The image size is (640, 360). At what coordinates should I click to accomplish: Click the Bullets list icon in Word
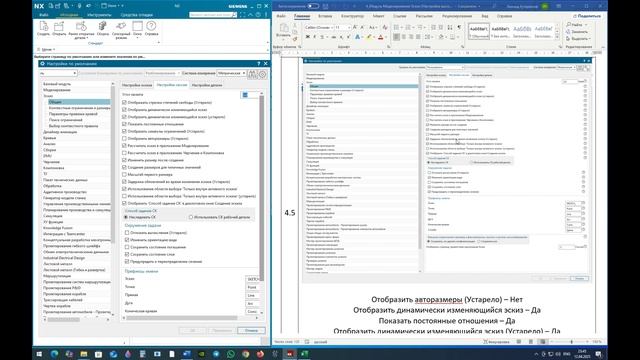[x=396, y=27]
